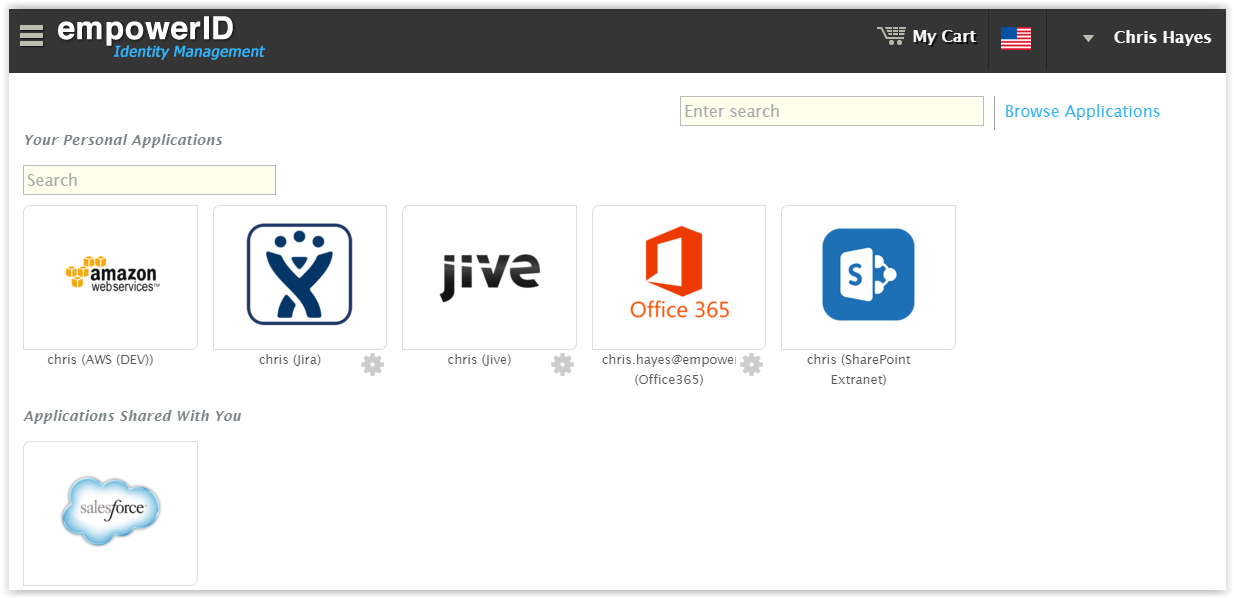This screenshot has height=598, width=1234.
Task: Launch Office 365 for chris.hayes@empowerid
Action: pyautogui.click(x=679, y=277)
